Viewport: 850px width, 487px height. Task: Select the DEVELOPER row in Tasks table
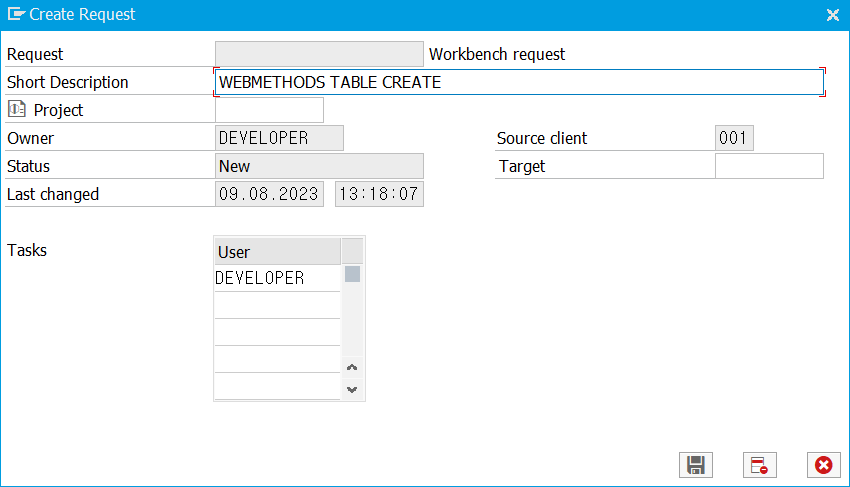[x=277, y=278]
